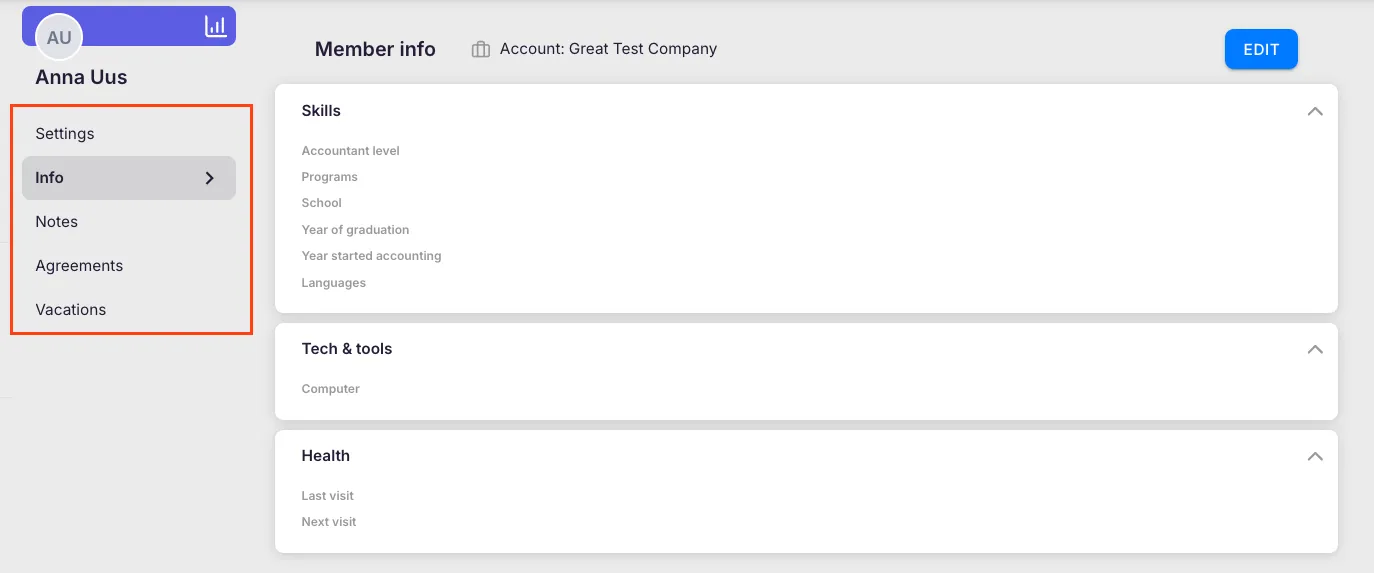1374x573 pixels.
Task: Collapse the Tech & tools section
Action: (x=1315, y=349)
